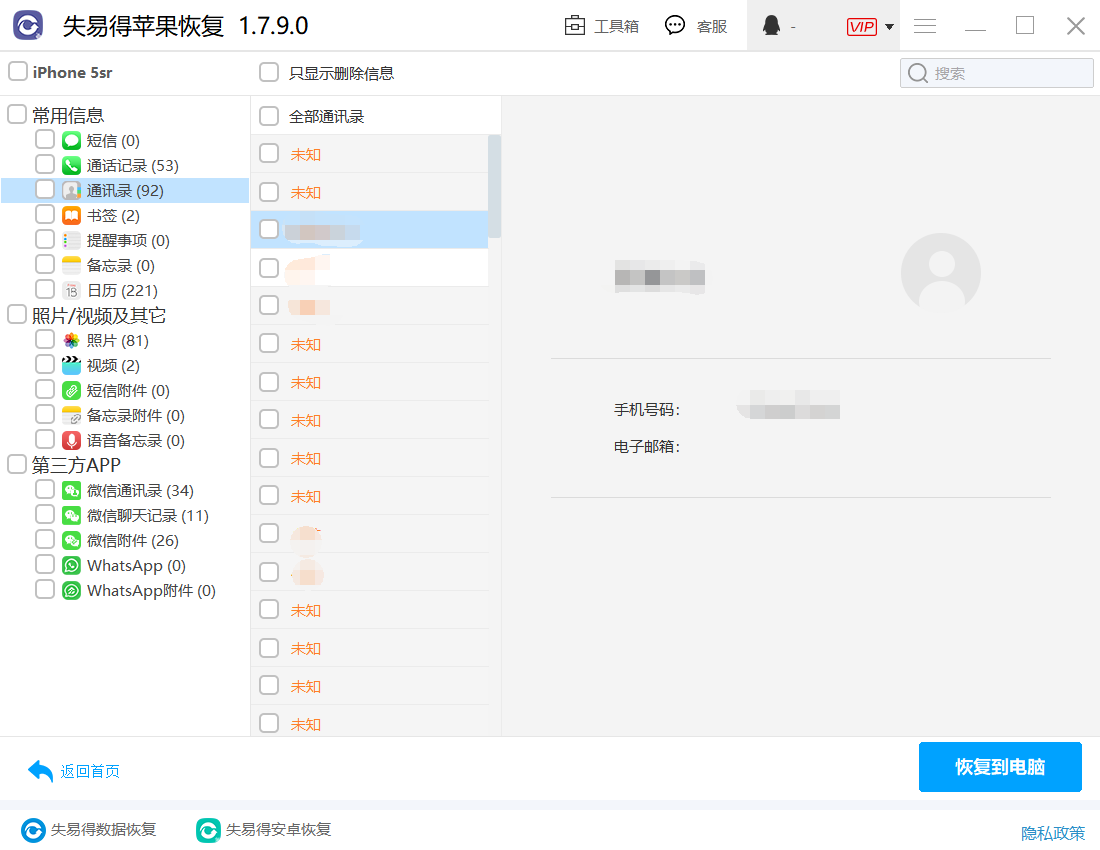This screenshot has width=1100, height=850.
Task: Click the 恢复到电脑 button
Action: coord(1000,767)
